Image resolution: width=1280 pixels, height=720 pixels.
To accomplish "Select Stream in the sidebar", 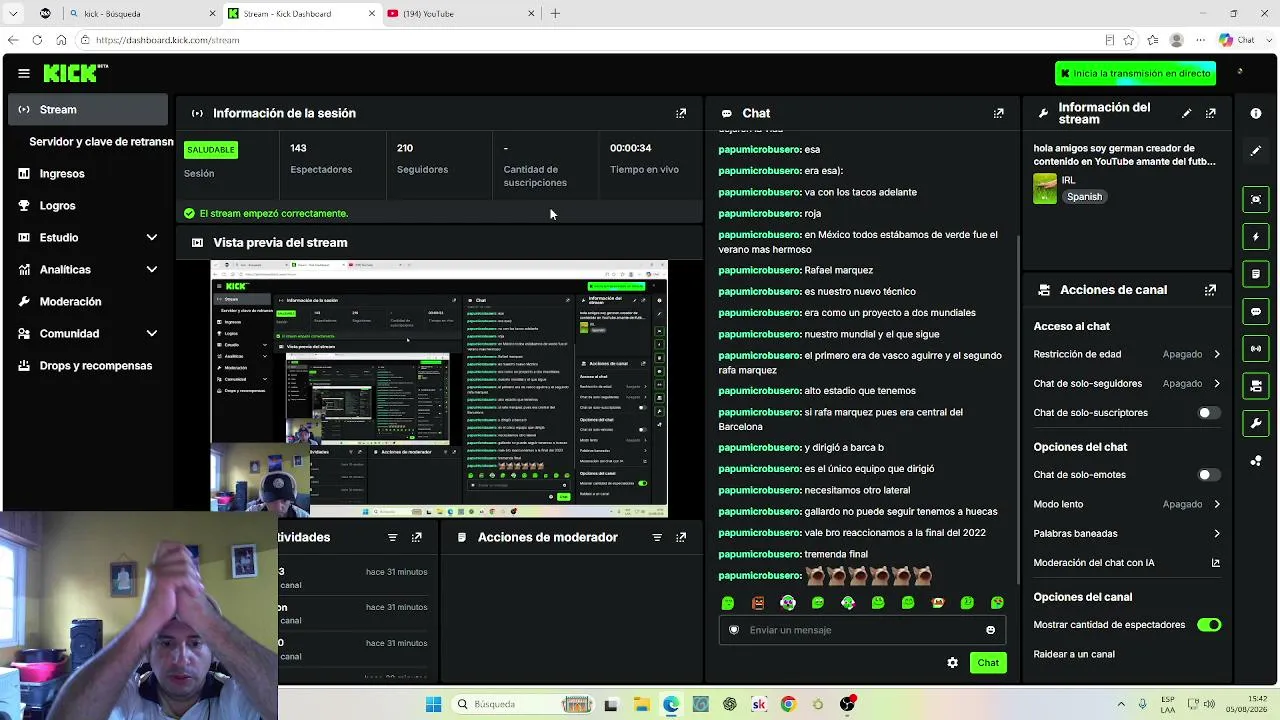I will pos(88,109).
